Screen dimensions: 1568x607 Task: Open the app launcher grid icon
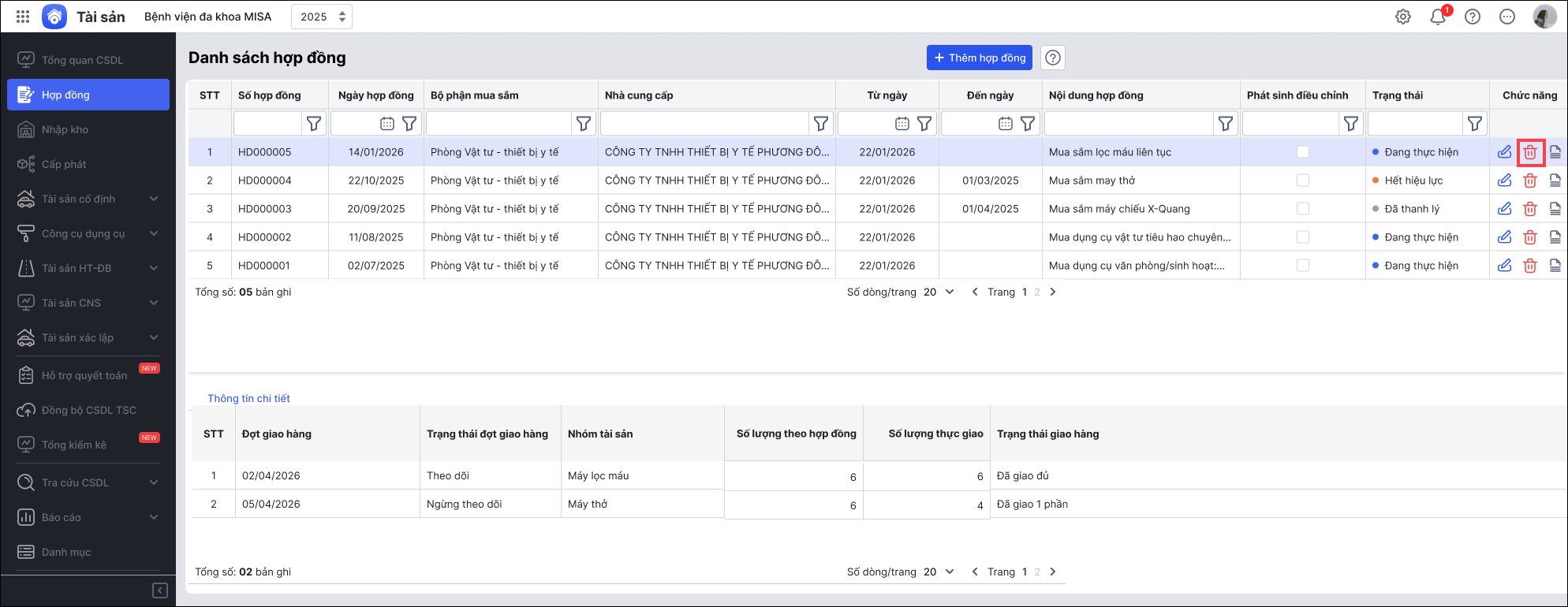tap(23, 17)
